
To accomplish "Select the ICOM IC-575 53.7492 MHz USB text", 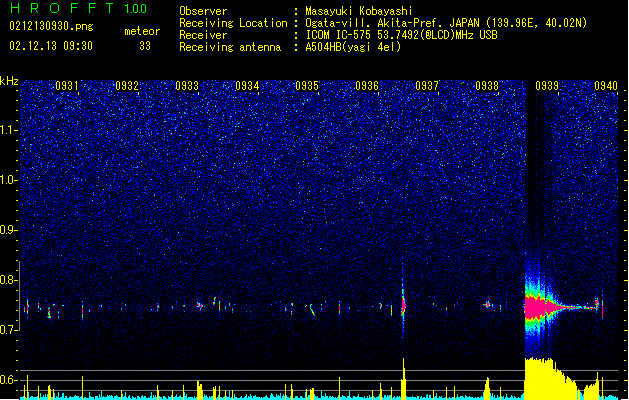I will point(402,35).
